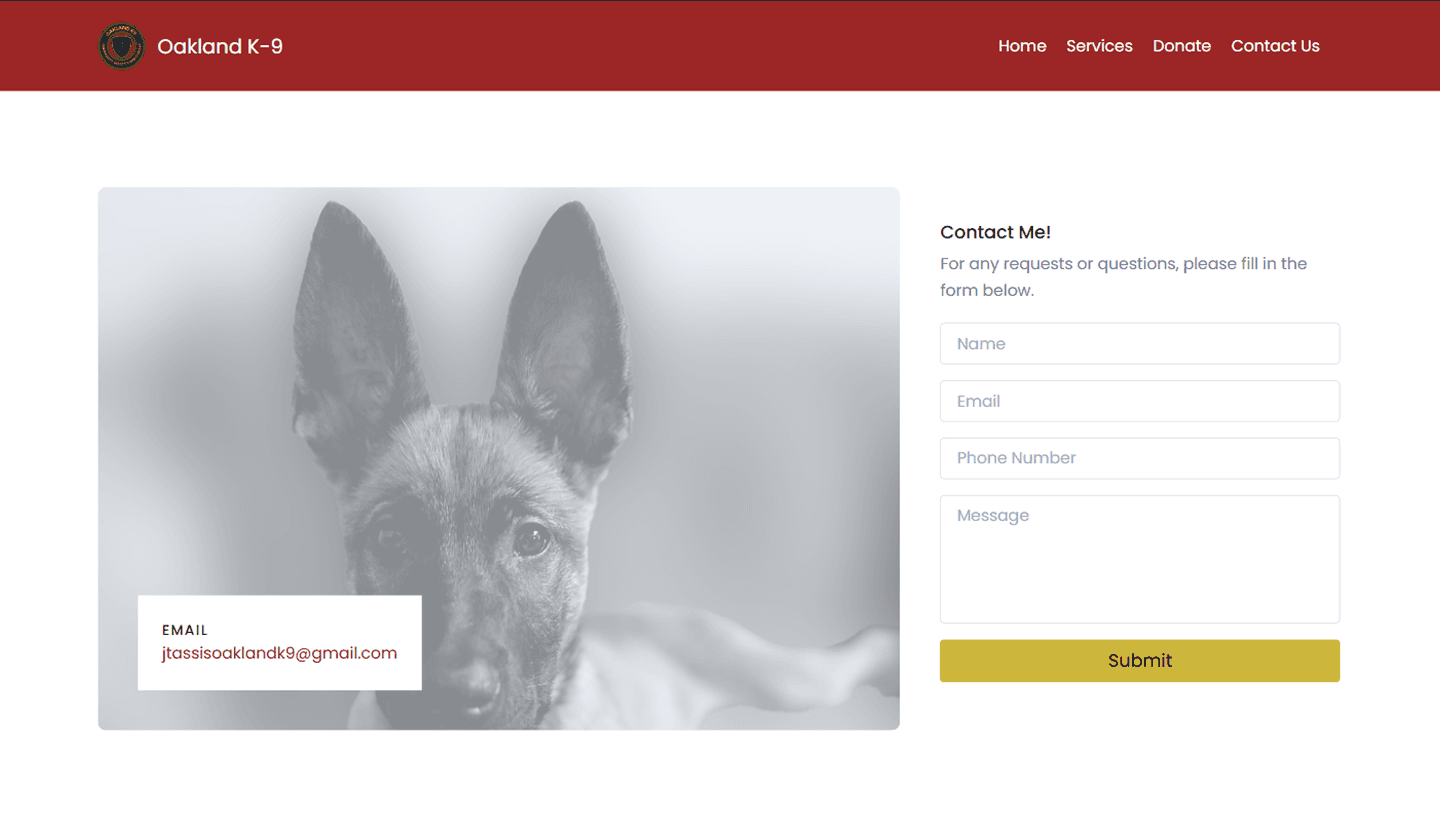The image size is (1440, 825).
Task: Click the EMAIL label on white card
Action: coord(185,630)
